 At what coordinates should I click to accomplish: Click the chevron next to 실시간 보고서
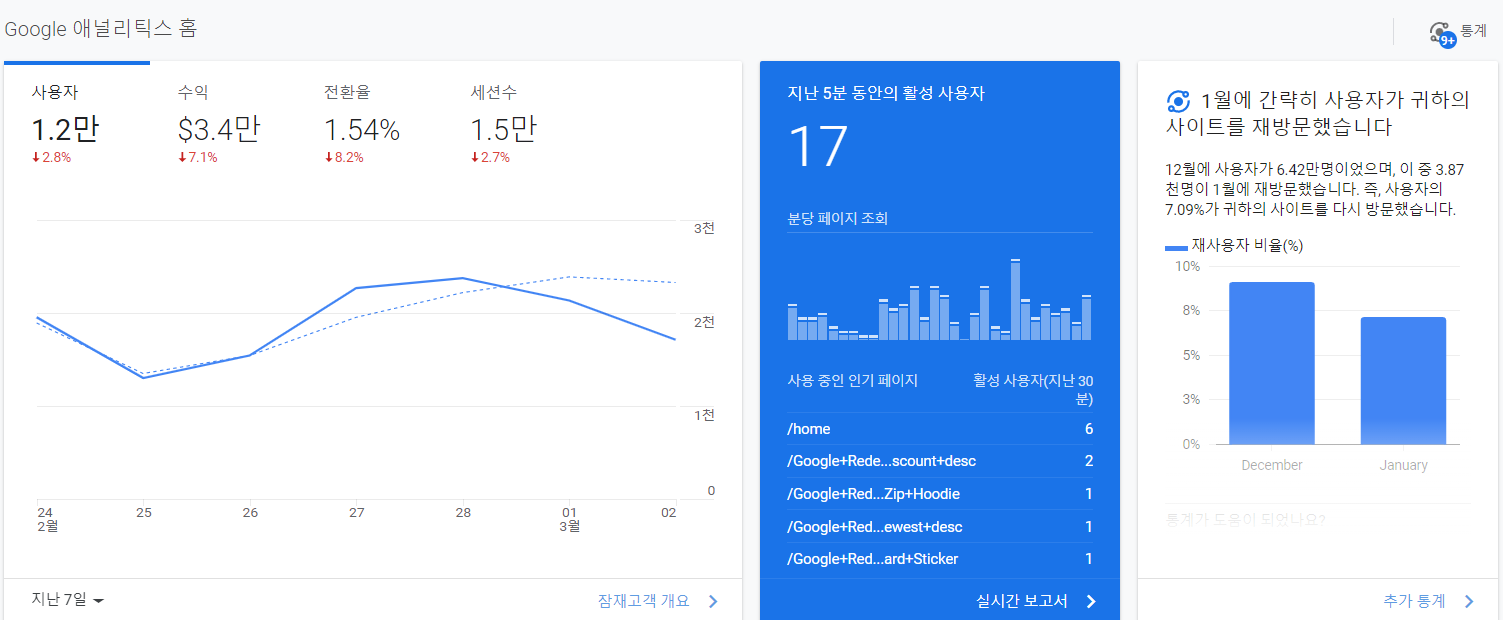[1091, 601]
